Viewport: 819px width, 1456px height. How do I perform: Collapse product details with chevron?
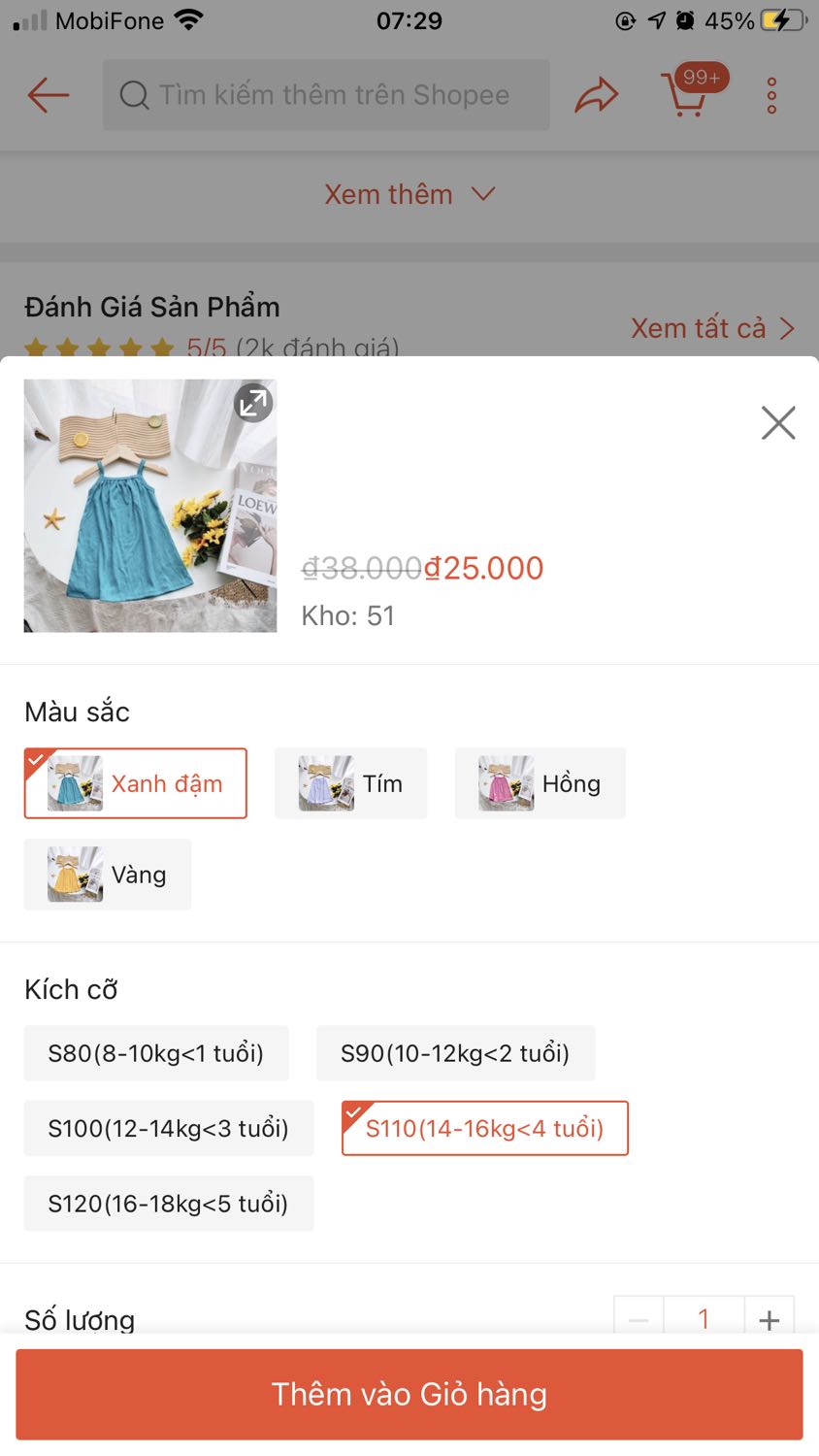tap(482, 194)
